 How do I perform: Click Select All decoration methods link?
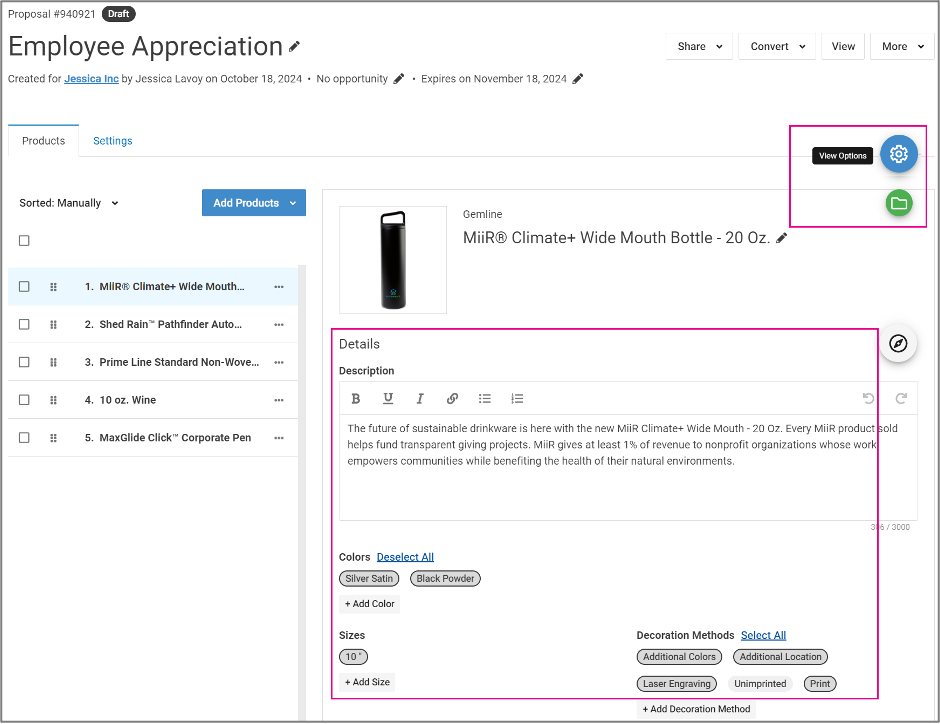pos(763,635)
